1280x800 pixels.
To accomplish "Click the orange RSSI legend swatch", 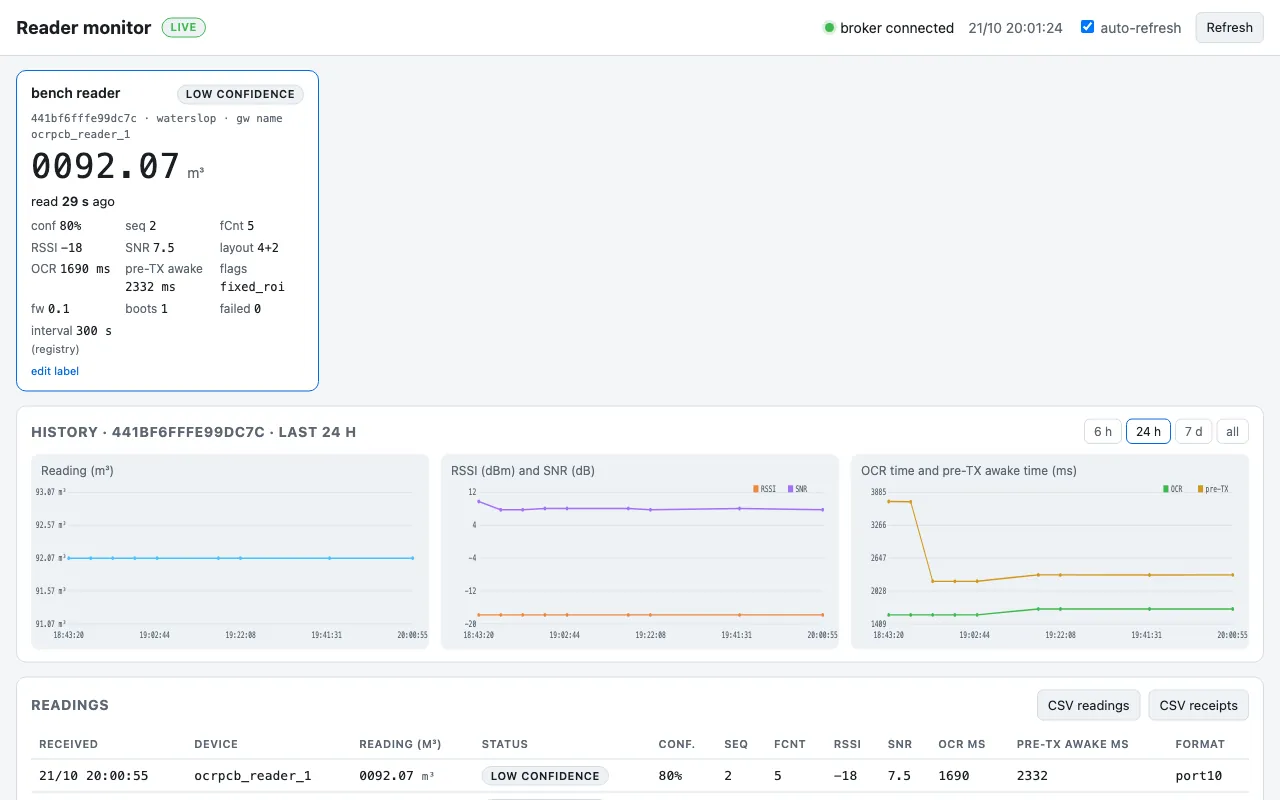I will point(756,489).
